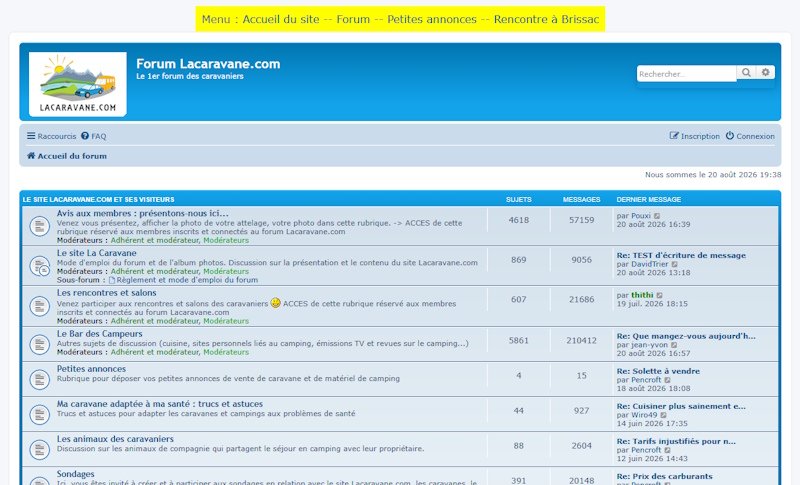This screenshot has height=485, width=800.
Task: Open Petites annonces forum title
Action: [x=91, y=369]
